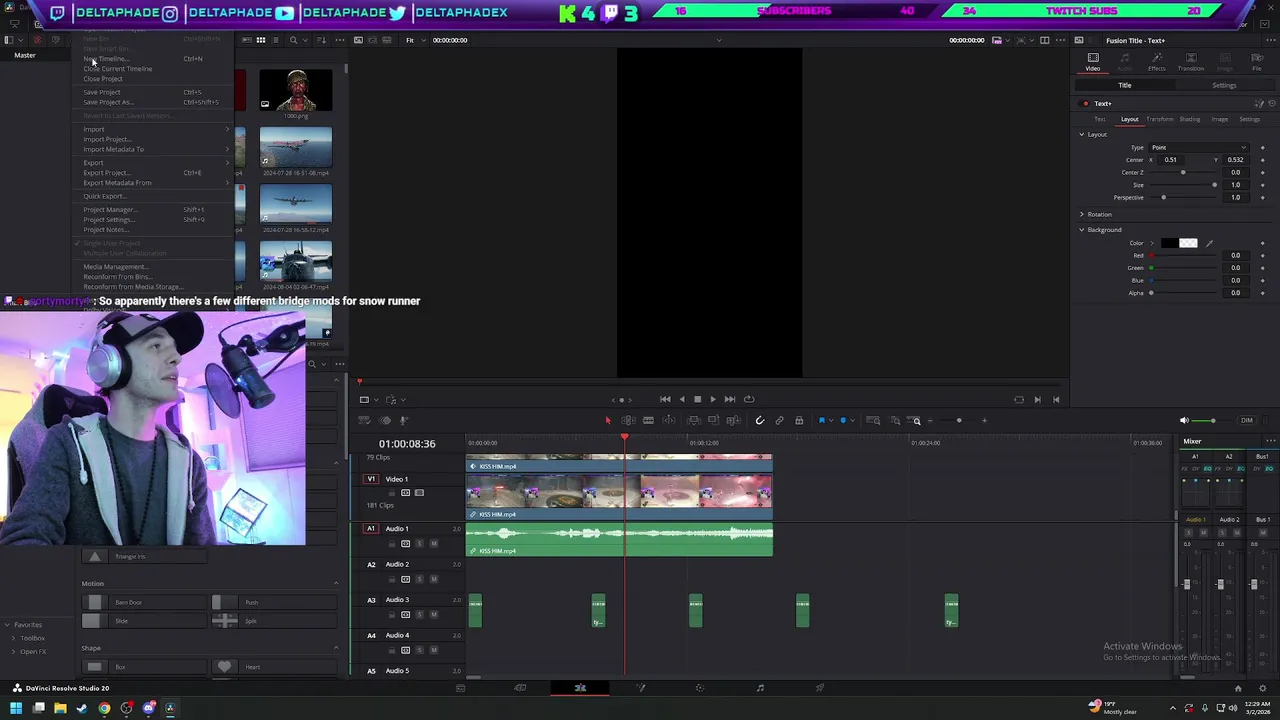Open the Inspector Effects tab icon

point(1157,62)
